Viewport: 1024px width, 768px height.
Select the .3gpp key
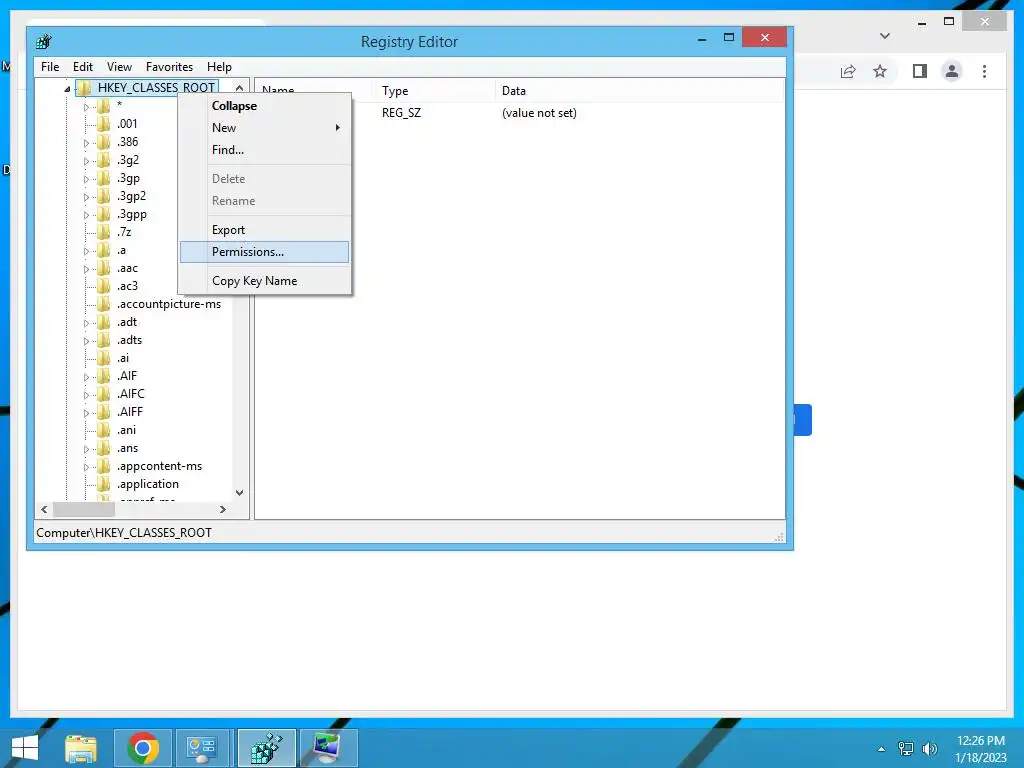132,214
